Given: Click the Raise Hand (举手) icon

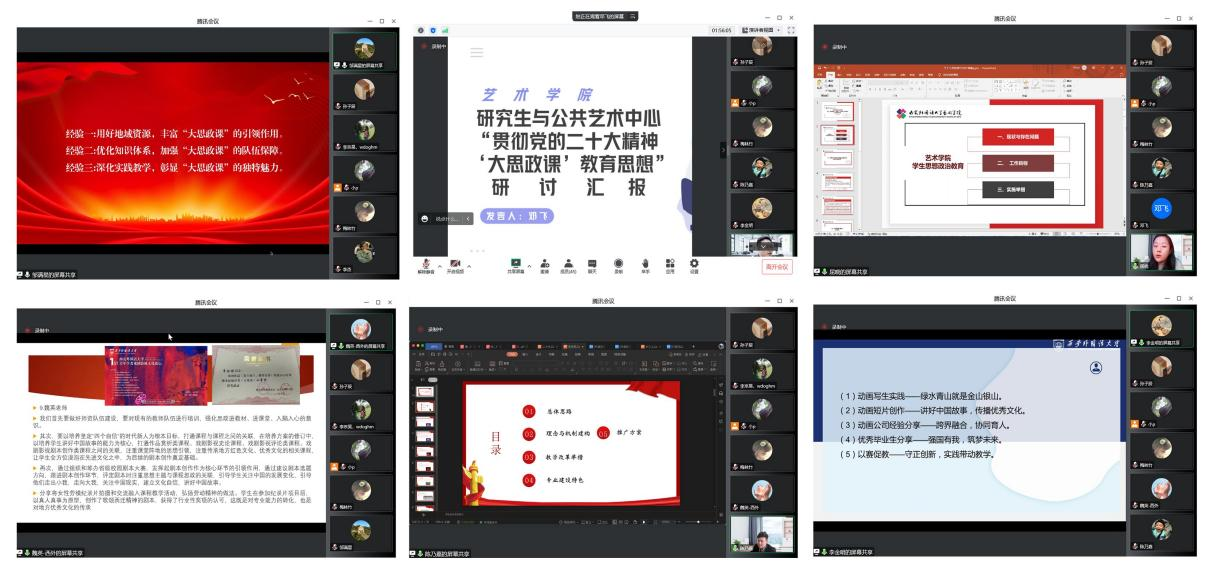Looking at the screenshot, I should [x=645, y=263].
